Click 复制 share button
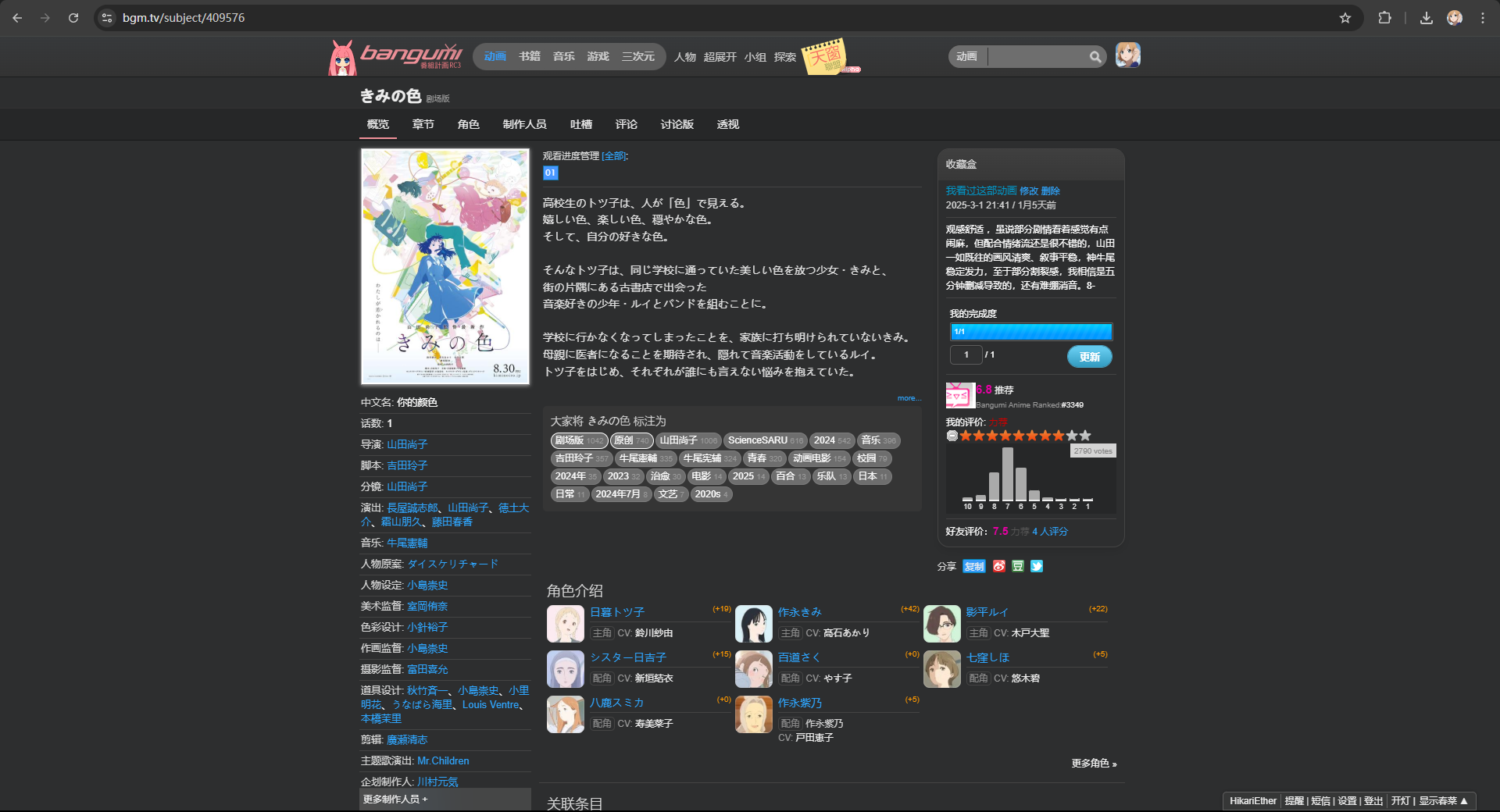Viewport: 1500px width, 812px height. tap(974, 566)
